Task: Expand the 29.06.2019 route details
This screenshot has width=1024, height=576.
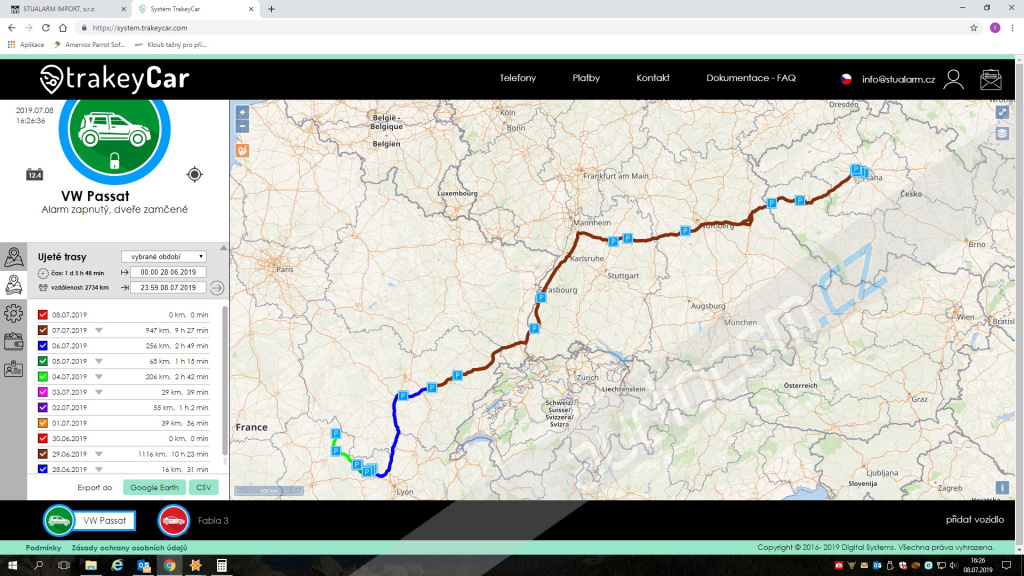Action: tap(99, 454)
